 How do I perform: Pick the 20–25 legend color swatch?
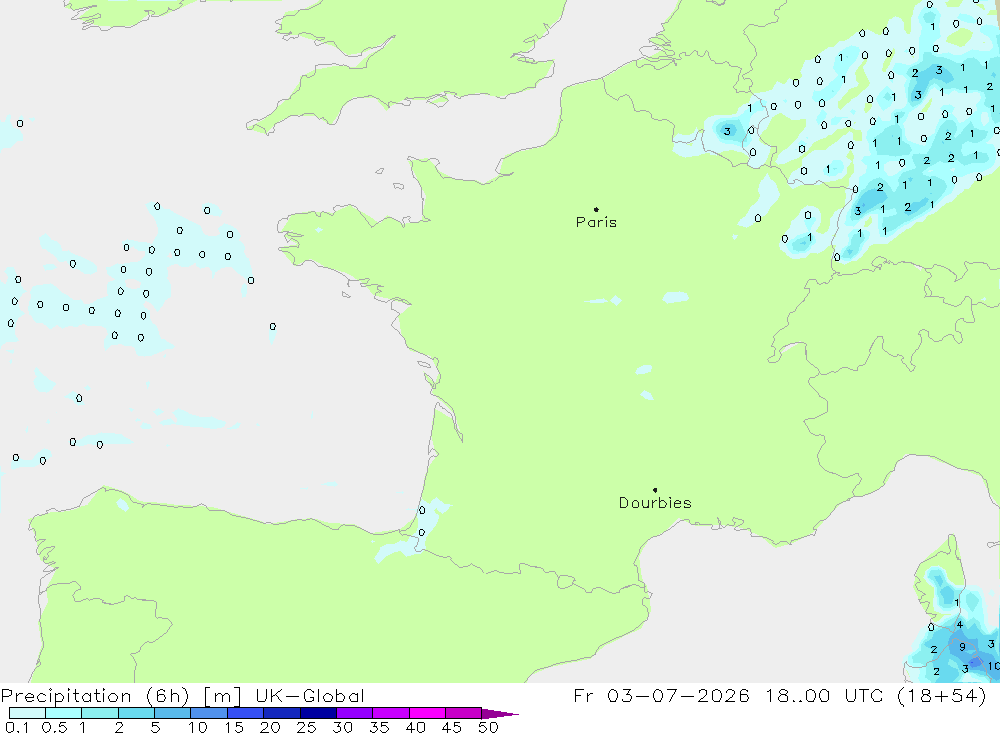pos(281,713)
